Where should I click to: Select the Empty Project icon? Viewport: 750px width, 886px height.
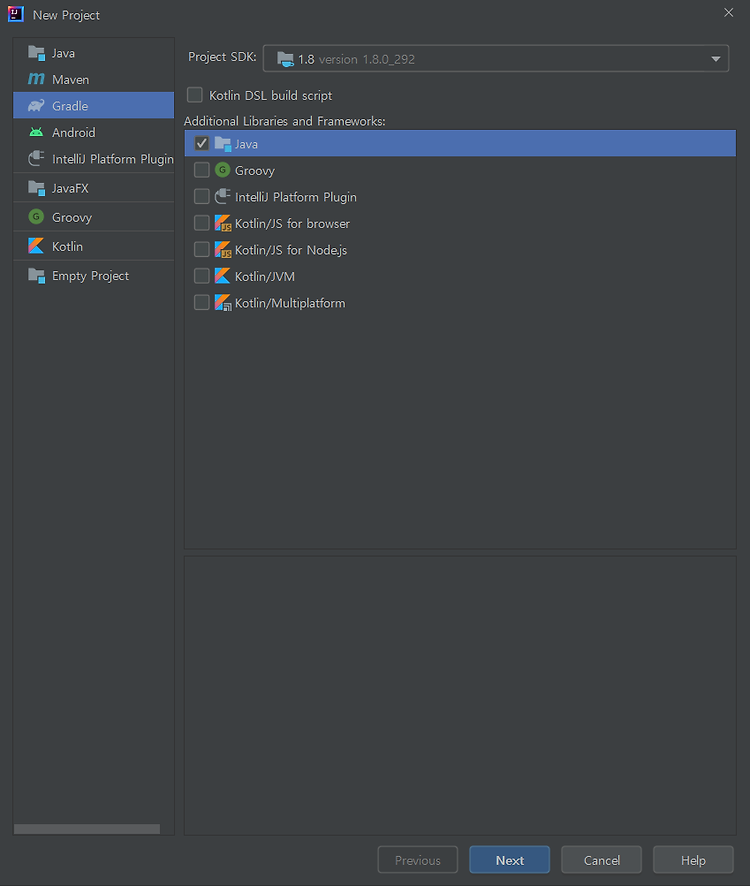click(x=36, y=276)
